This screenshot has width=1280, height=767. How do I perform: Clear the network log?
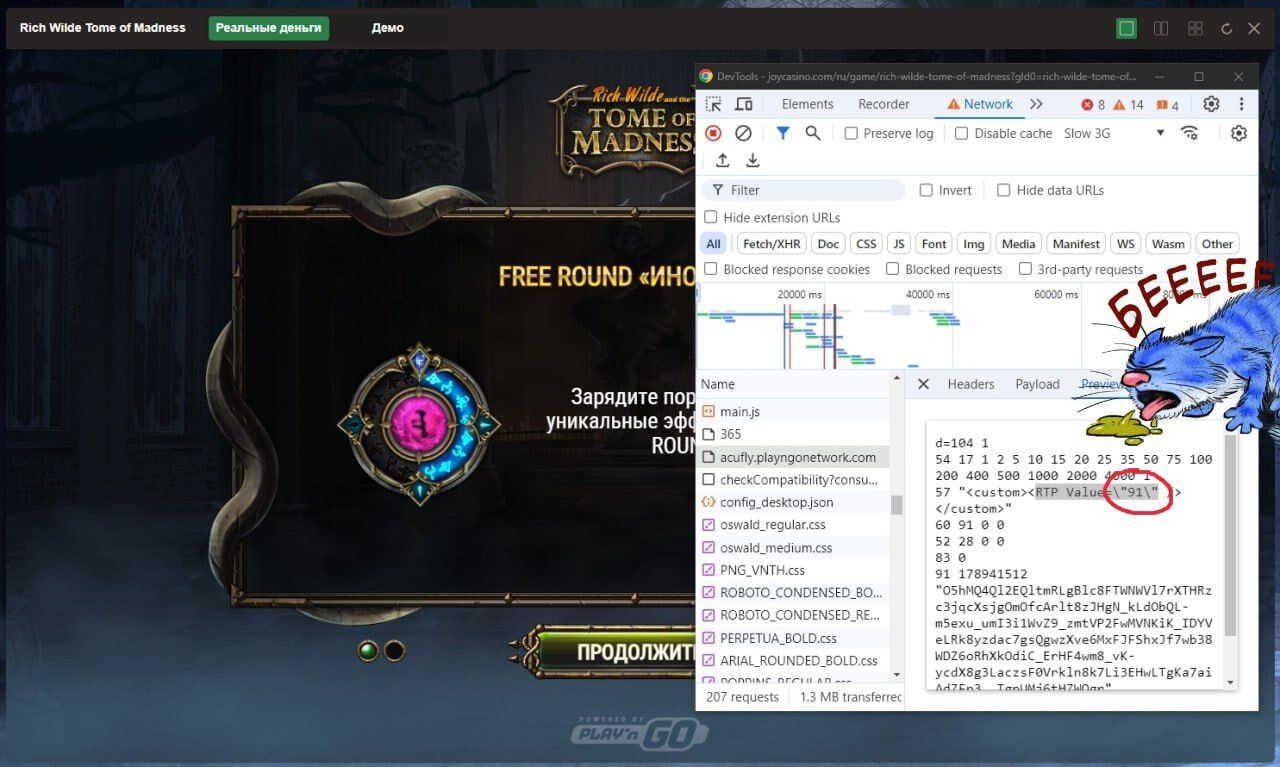click(743, 133)
